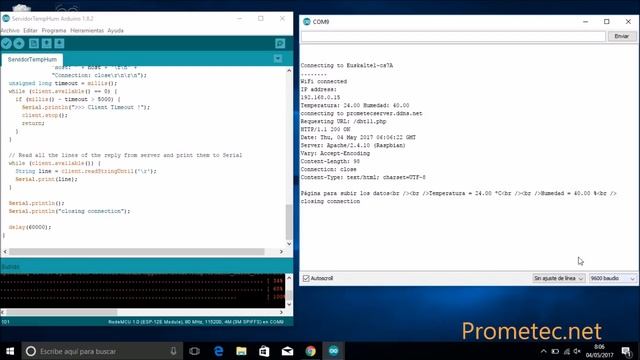Click editor scroll down arrow
640x360 pixels.
(x=289, y=244)
